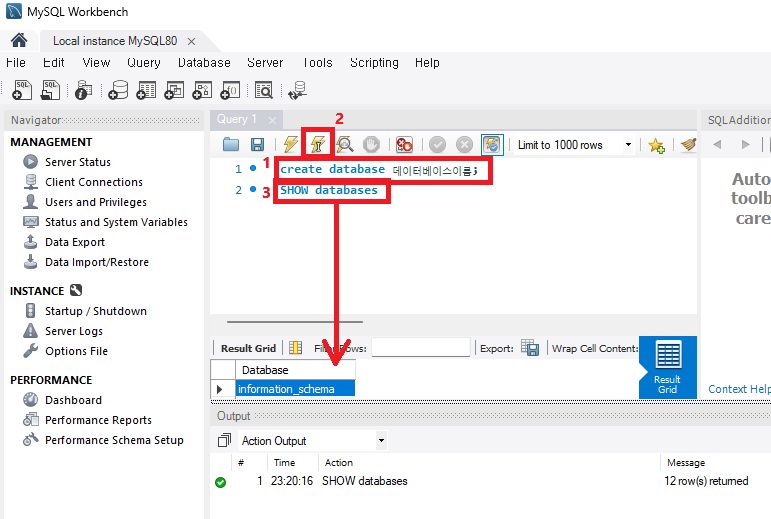The width and height of the screenshot is (771, 519).
Task: Create a new stored procedure icon
Action: coord(202,90)
